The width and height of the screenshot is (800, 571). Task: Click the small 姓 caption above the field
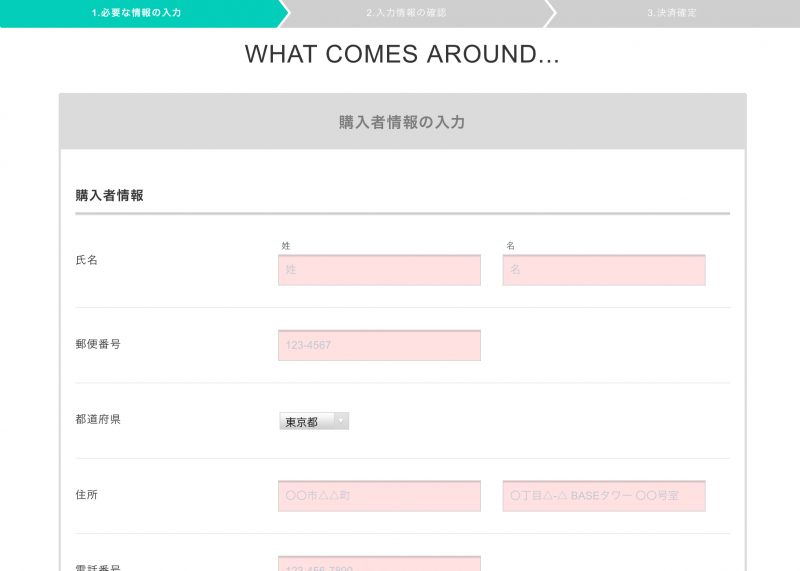[x=286, y=245]
